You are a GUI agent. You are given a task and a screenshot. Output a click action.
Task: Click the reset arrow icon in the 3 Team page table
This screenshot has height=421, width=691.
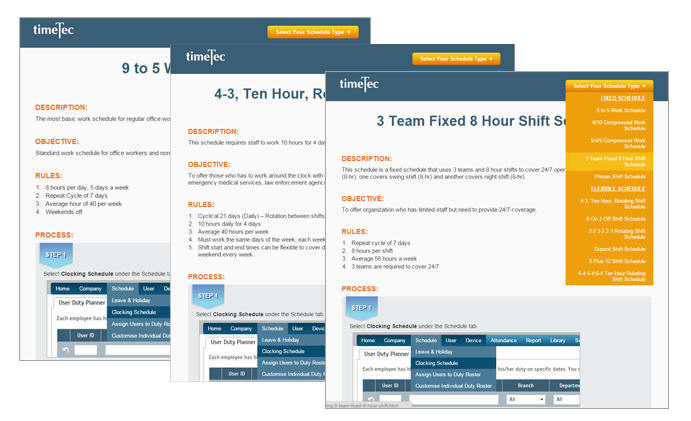tap(372, 399)
